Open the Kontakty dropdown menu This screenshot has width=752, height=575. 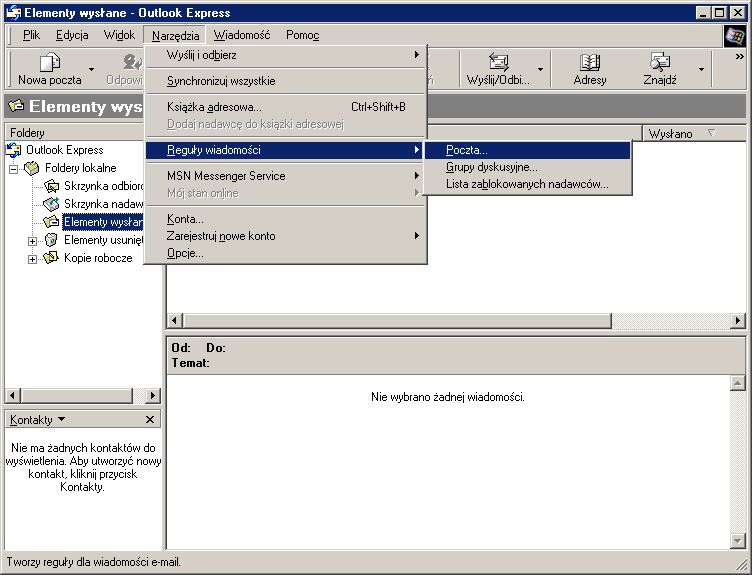tap(37, 420)
